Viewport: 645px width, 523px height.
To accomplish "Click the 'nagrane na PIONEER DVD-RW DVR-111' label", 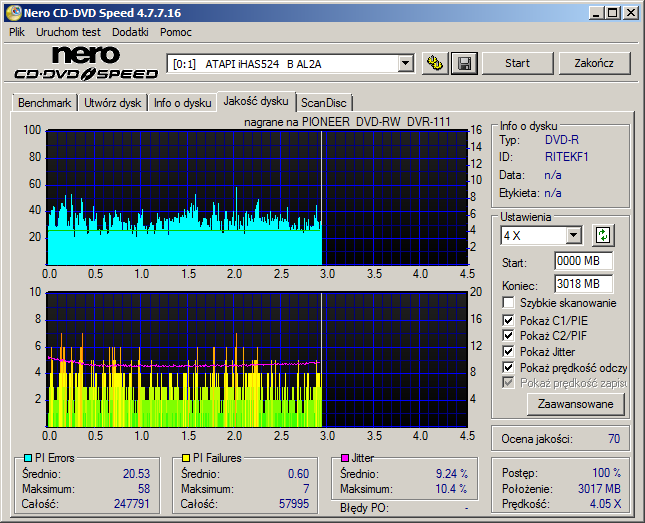I will (x=347, y=122).
